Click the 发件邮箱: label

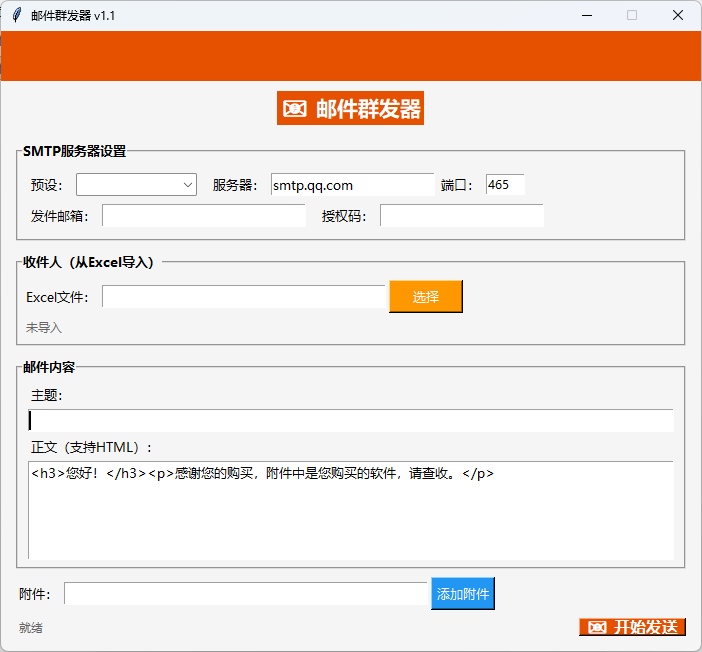click(x=60, y=216)
